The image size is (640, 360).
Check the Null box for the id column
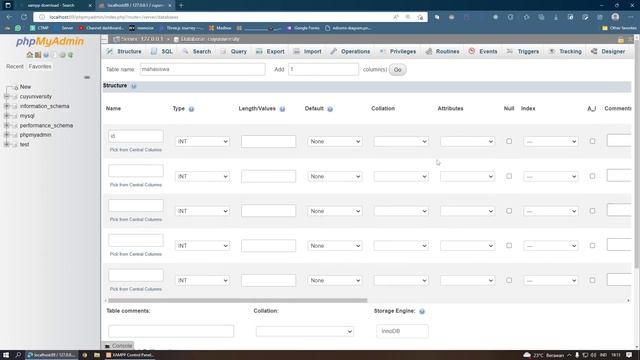point(509,141)
